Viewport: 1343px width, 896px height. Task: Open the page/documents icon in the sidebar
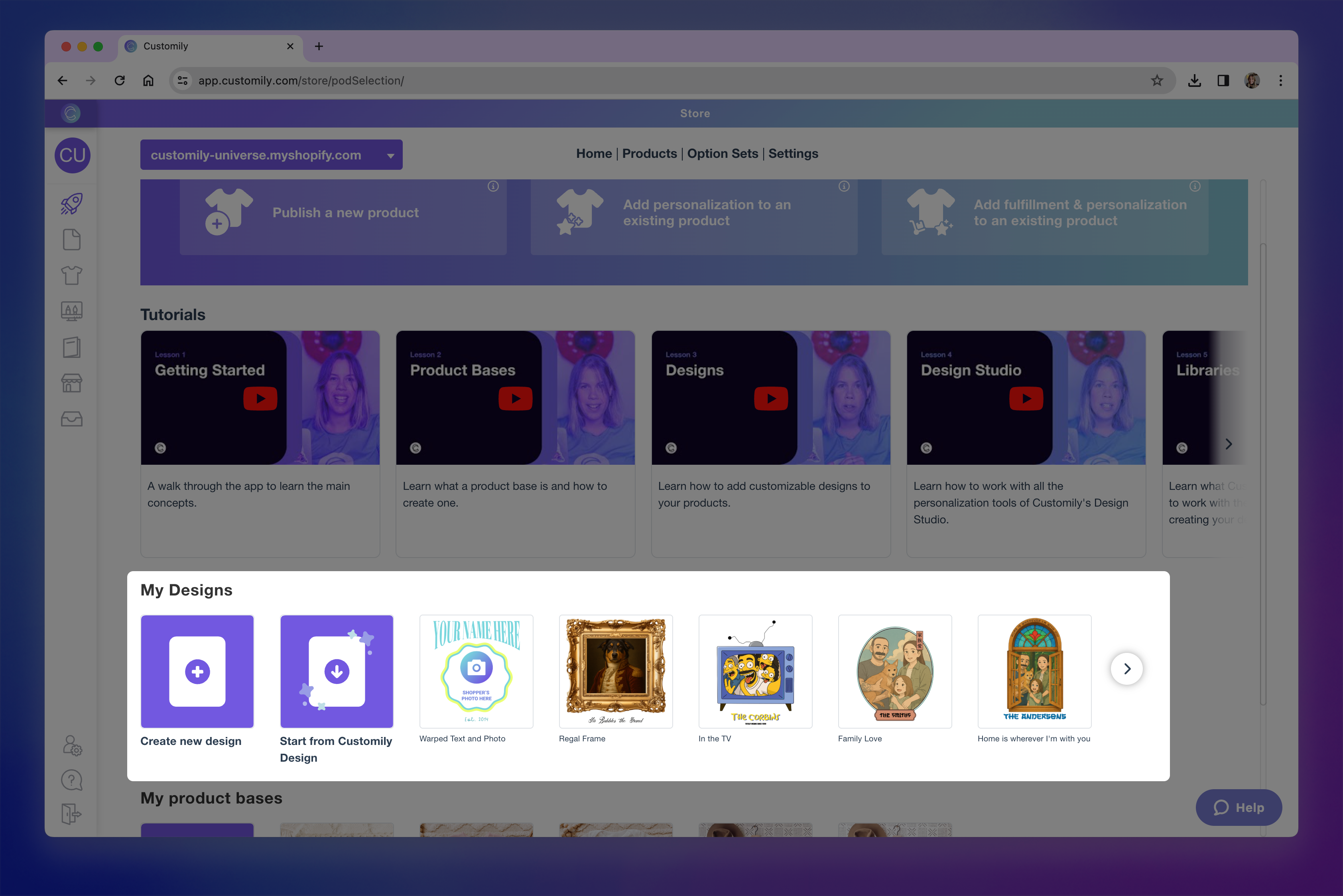71,240
